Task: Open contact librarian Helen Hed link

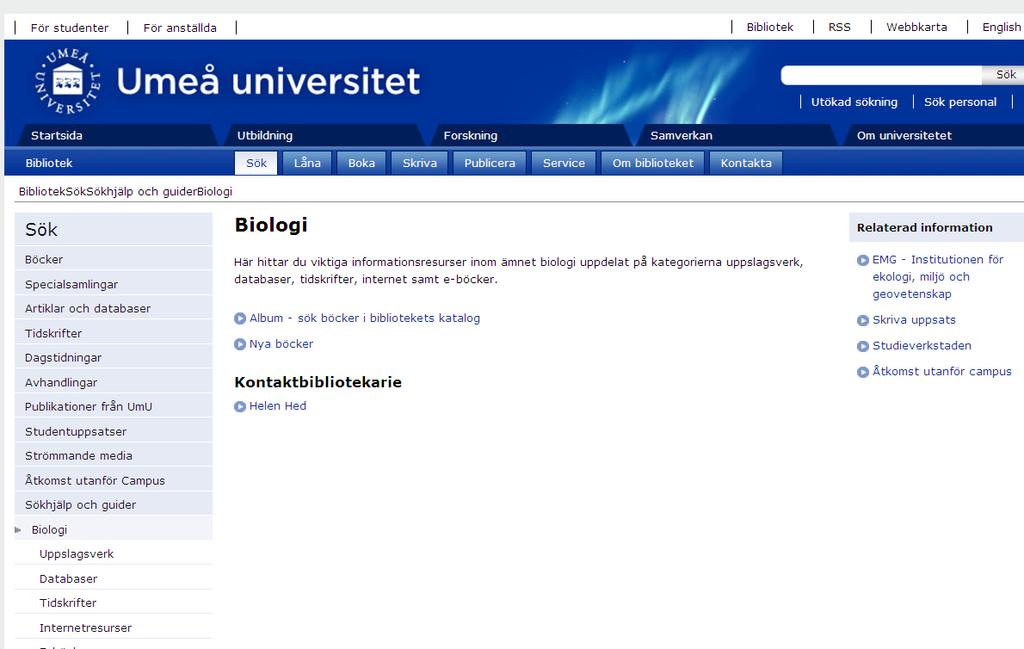Action: (278, 405)
